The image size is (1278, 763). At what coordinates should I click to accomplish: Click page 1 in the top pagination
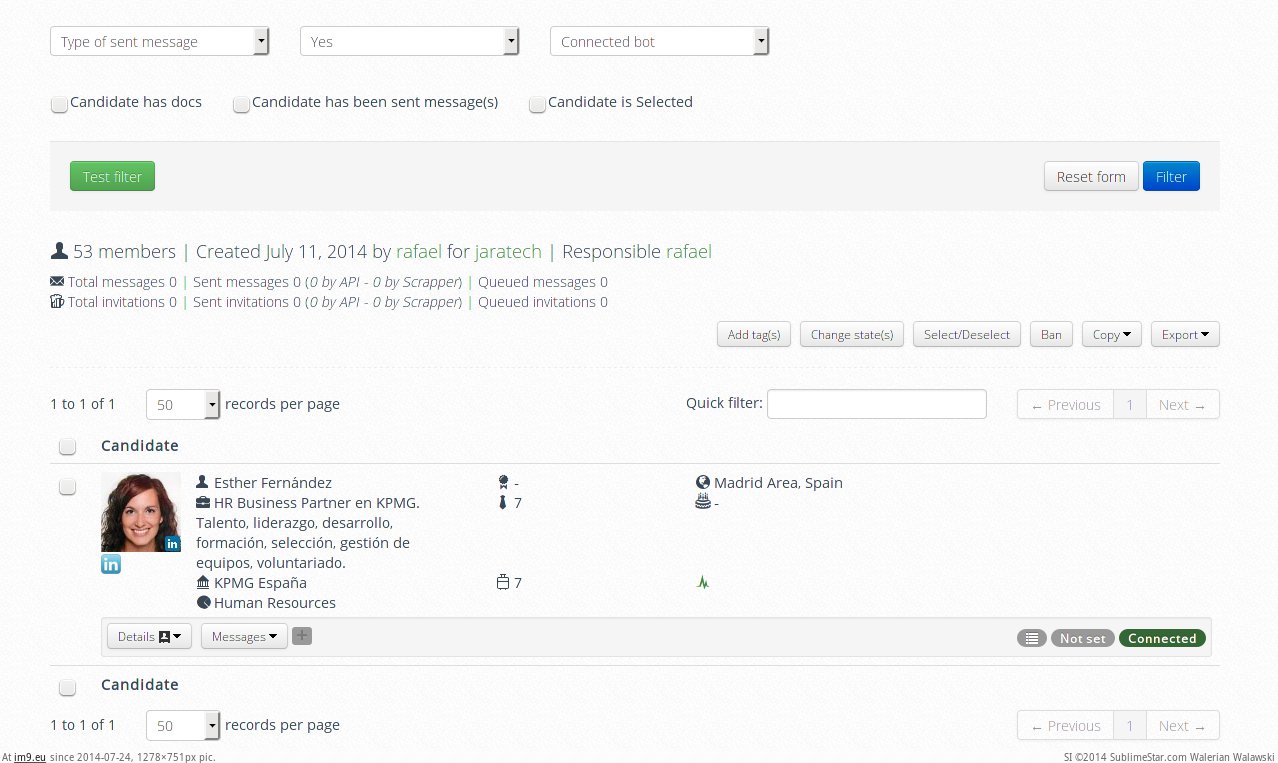pos(1130,404)
